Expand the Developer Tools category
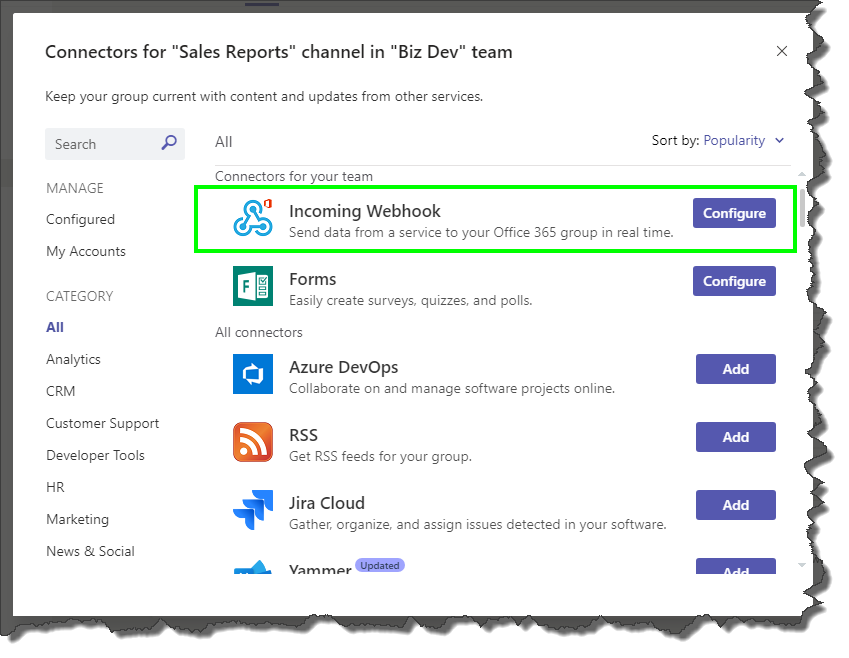This screenshot has width=849, height=658. point(95,455)
